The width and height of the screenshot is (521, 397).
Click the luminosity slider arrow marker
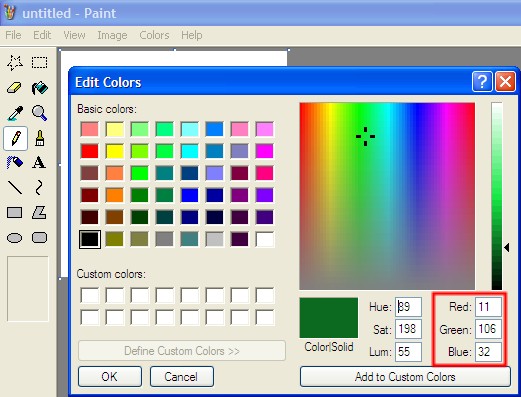[x=507, y=248]
